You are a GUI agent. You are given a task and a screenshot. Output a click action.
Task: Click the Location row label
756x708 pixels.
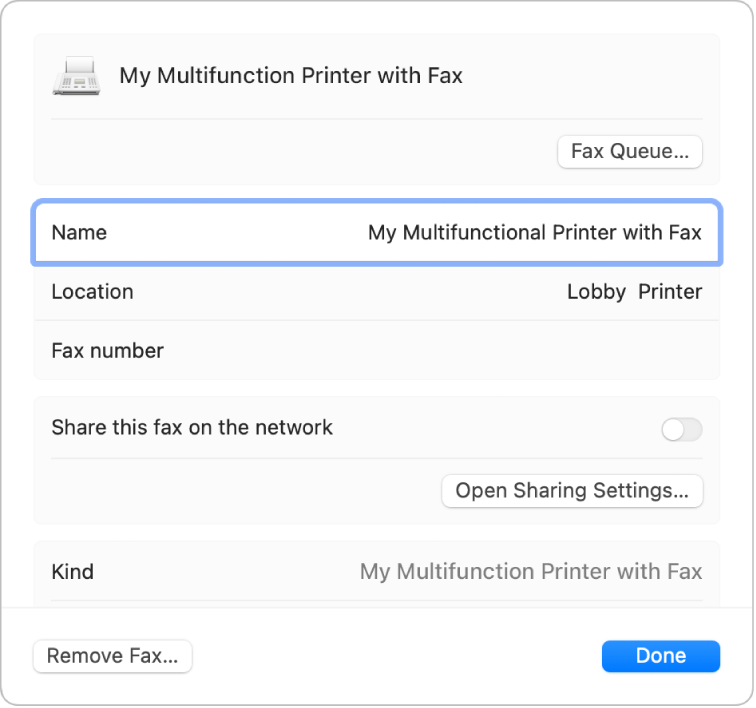coord(92,292)
